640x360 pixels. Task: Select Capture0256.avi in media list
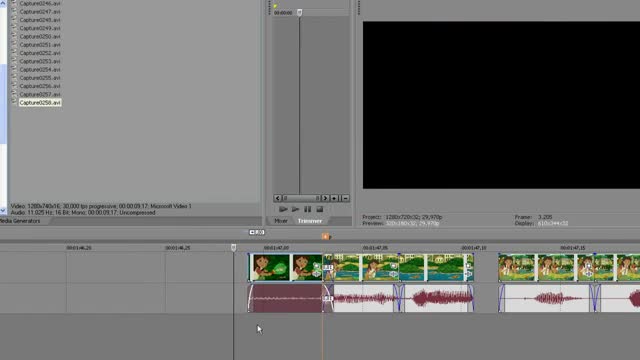40,86
